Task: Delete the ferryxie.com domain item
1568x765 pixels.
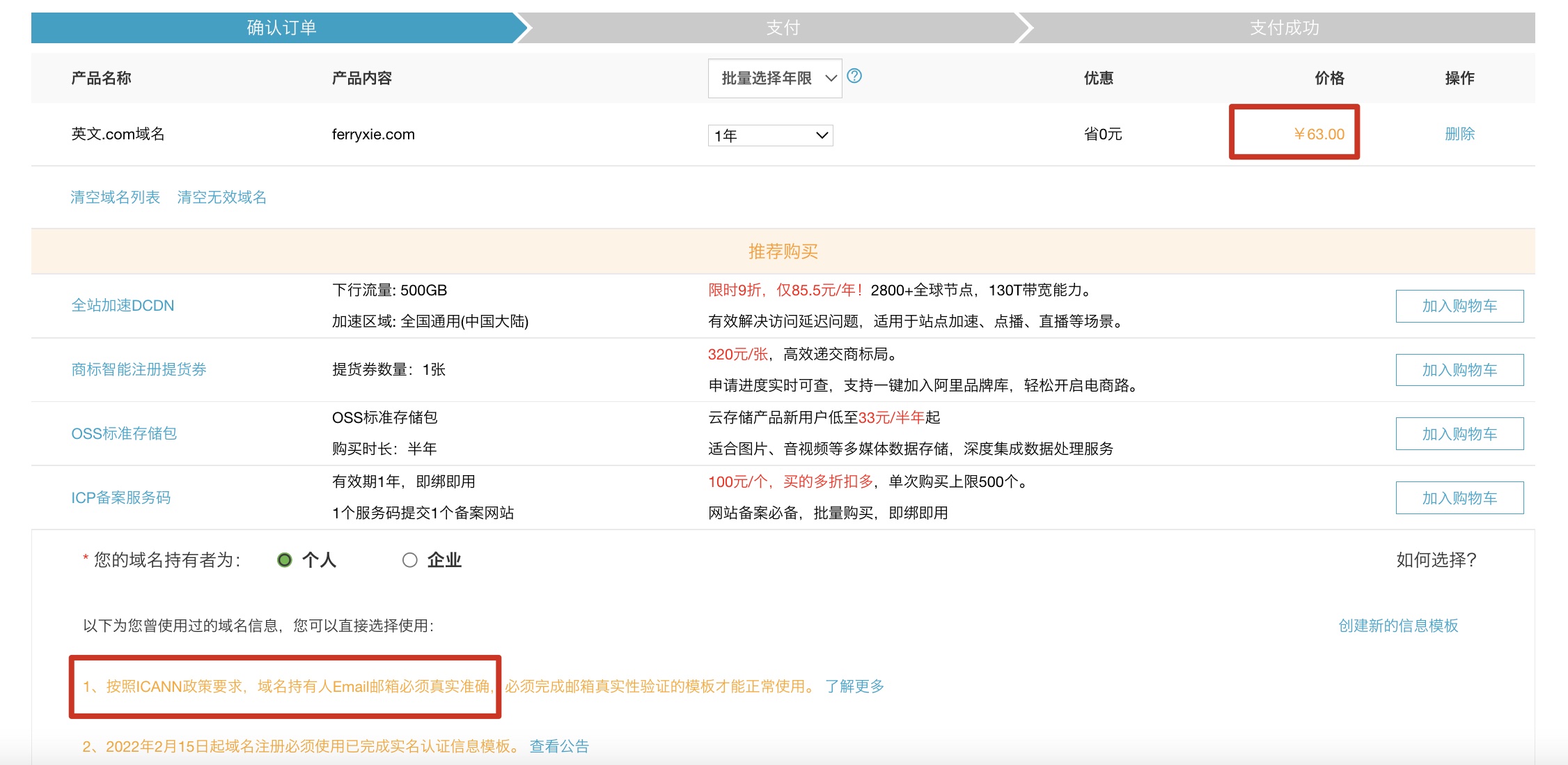Action: [1459, 134]
